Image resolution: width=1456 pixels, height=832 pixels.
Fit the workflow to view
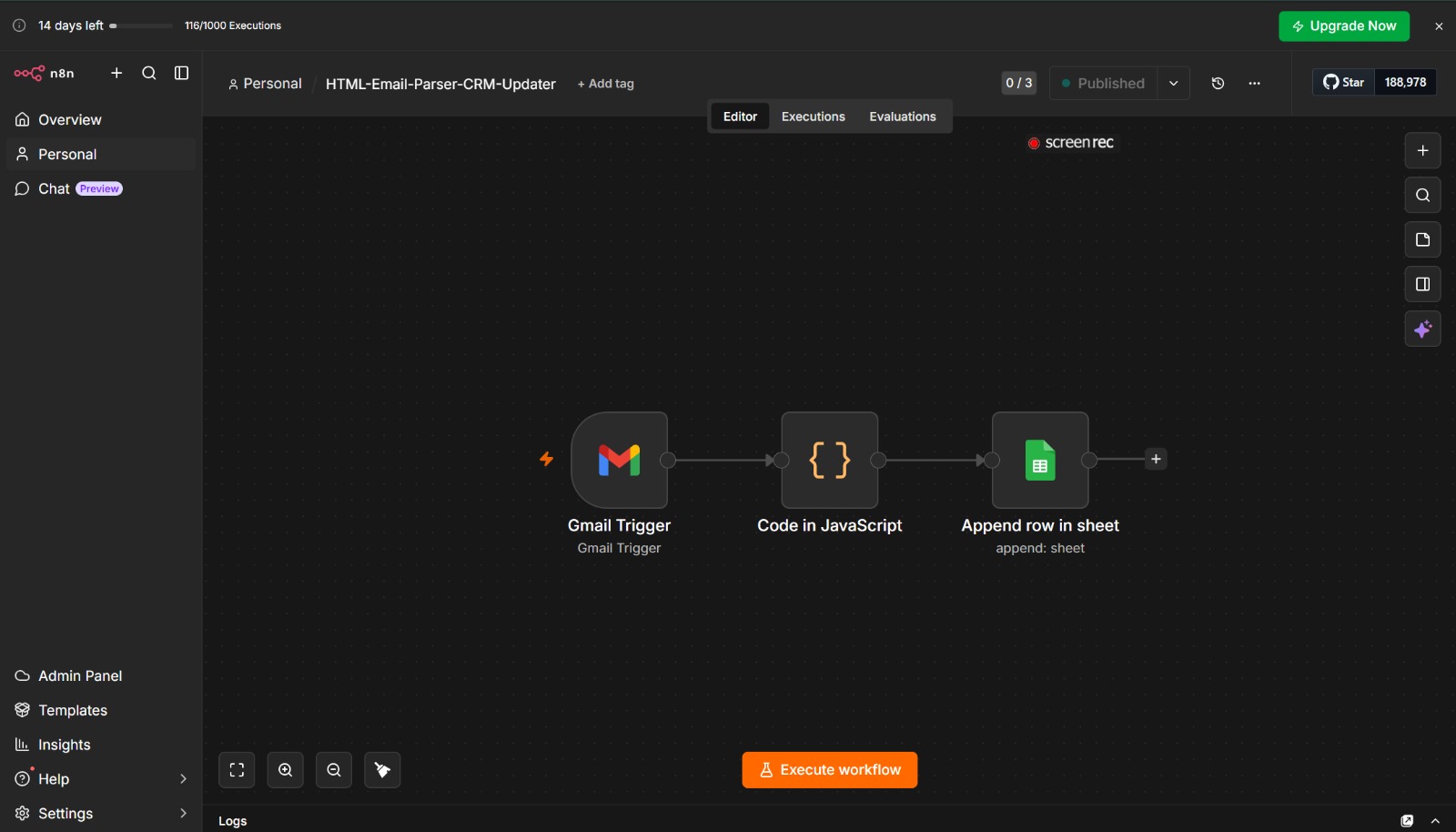[x=237, y=770]
